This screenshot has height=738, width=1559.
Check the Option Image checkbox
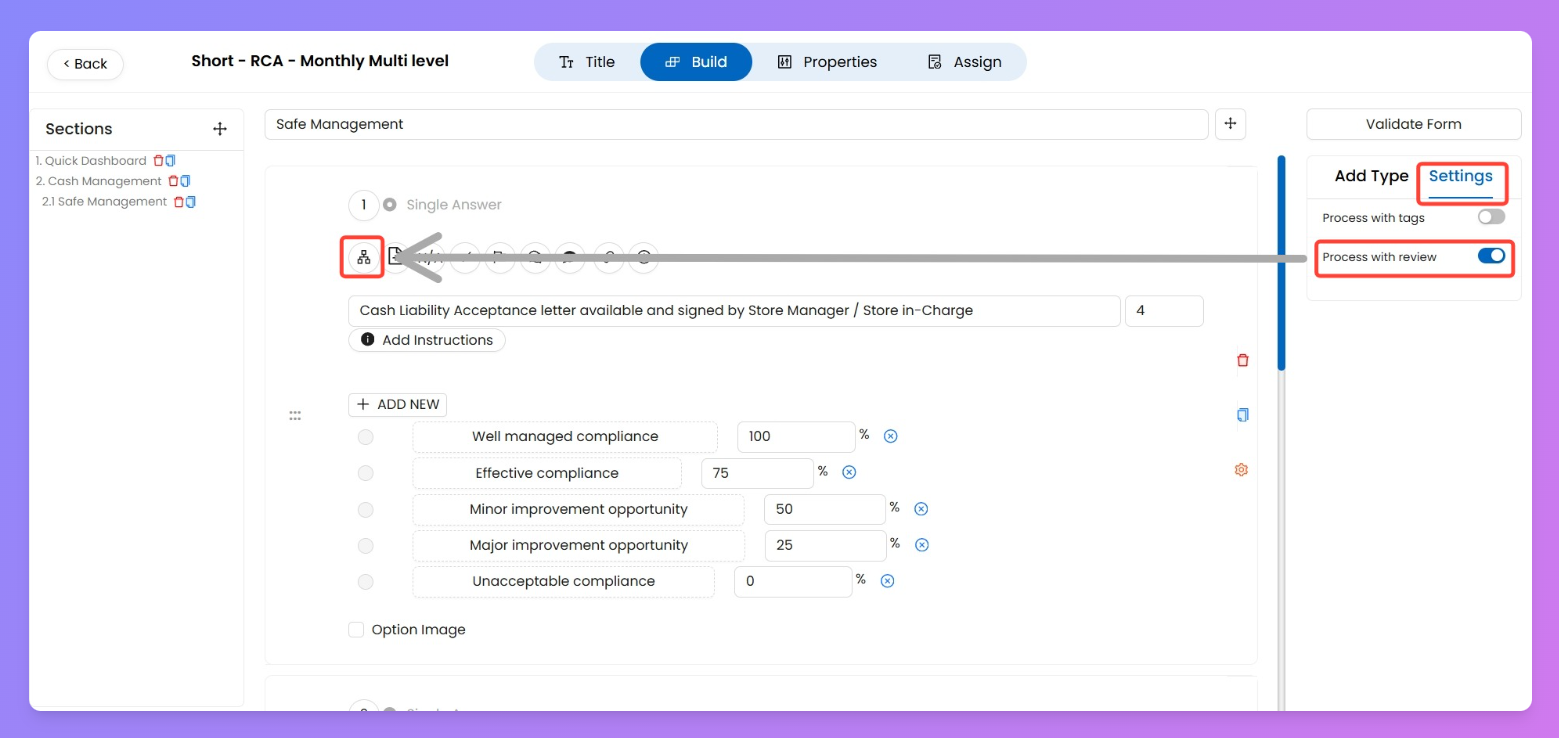356,630
